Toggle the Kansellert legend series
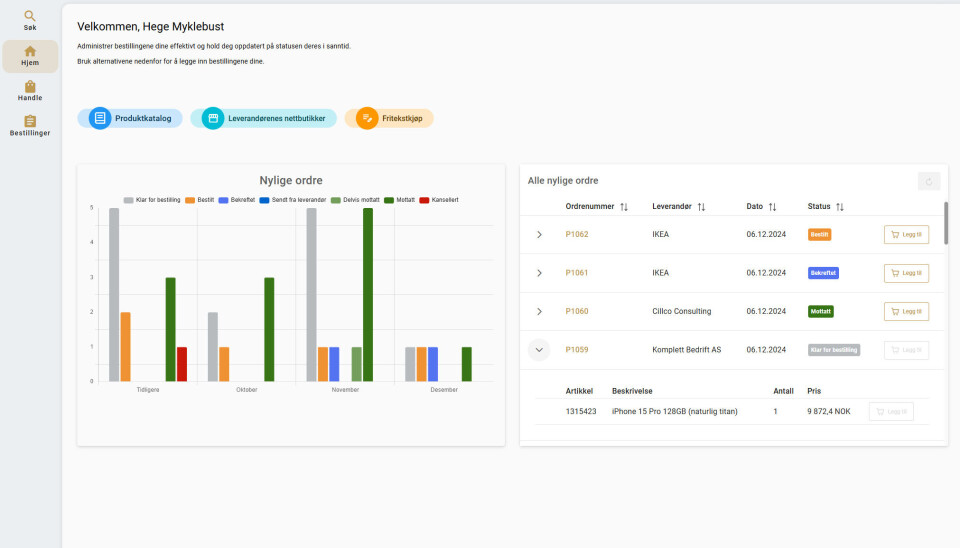 coord(438,200)
